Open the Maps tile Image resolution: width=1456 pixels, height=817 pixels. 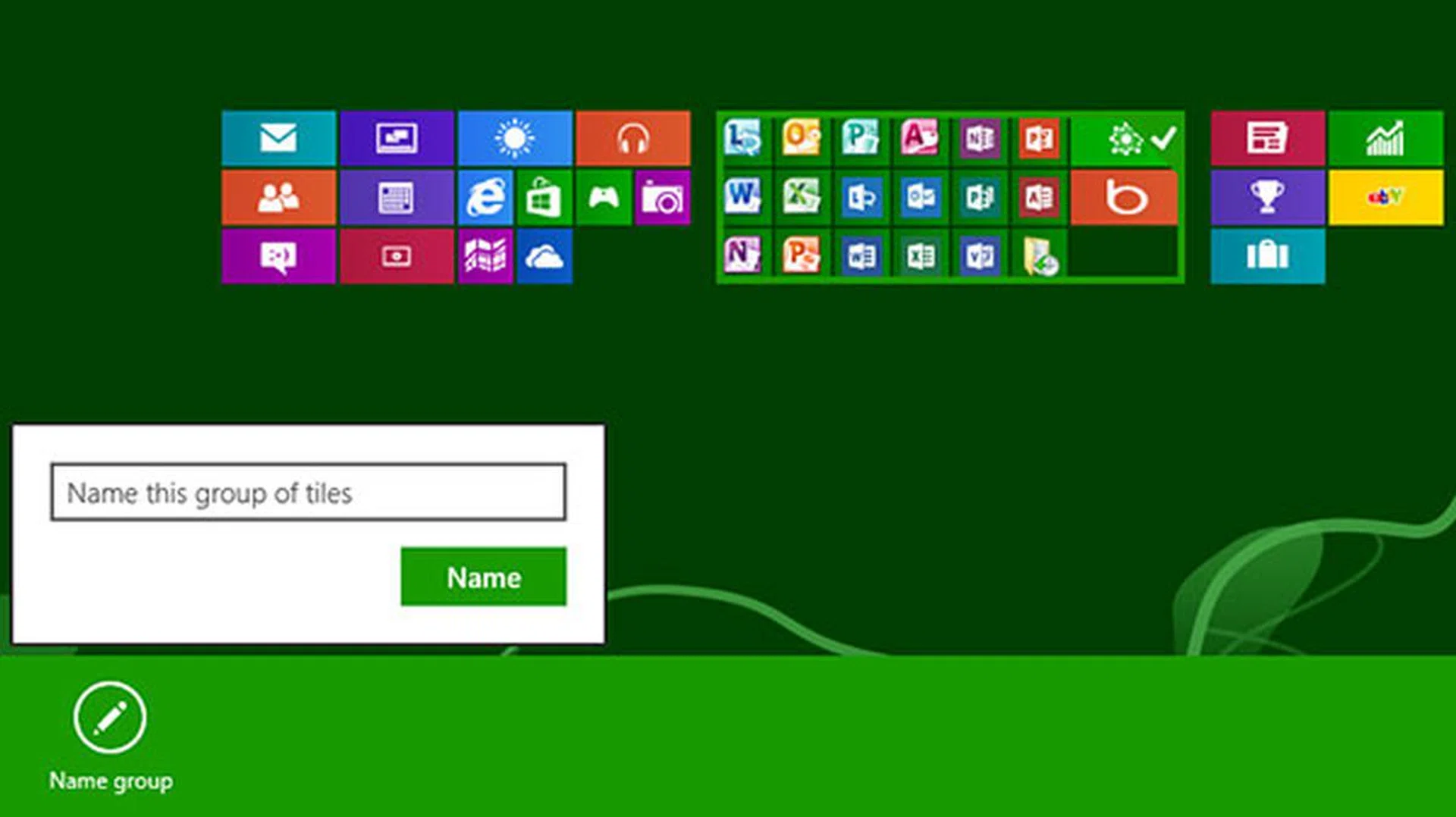[x=485, y=256]
